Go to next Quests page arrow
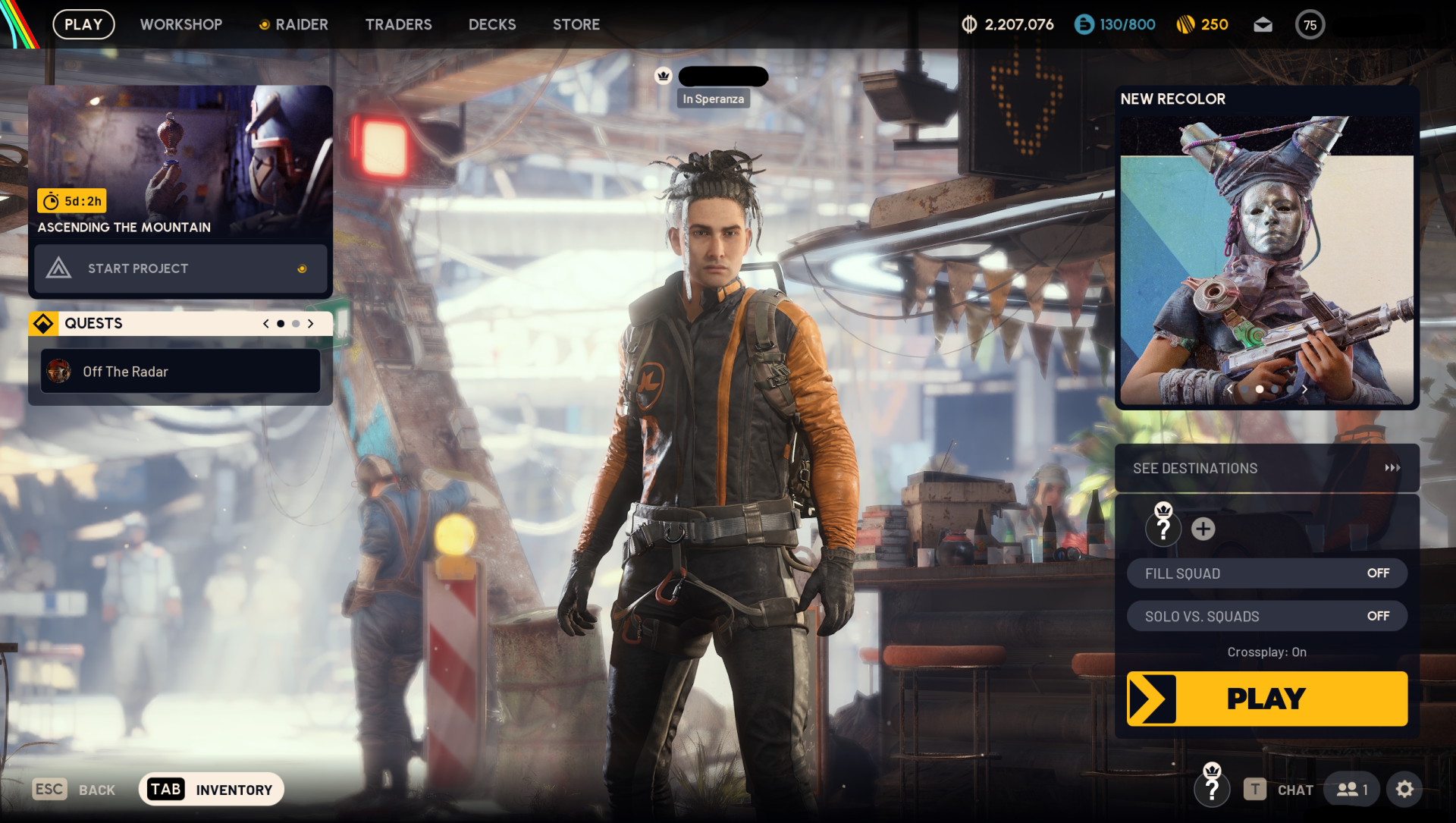Image resolution: width=1456 pixels, height=823 pixels. coord(310,324)
